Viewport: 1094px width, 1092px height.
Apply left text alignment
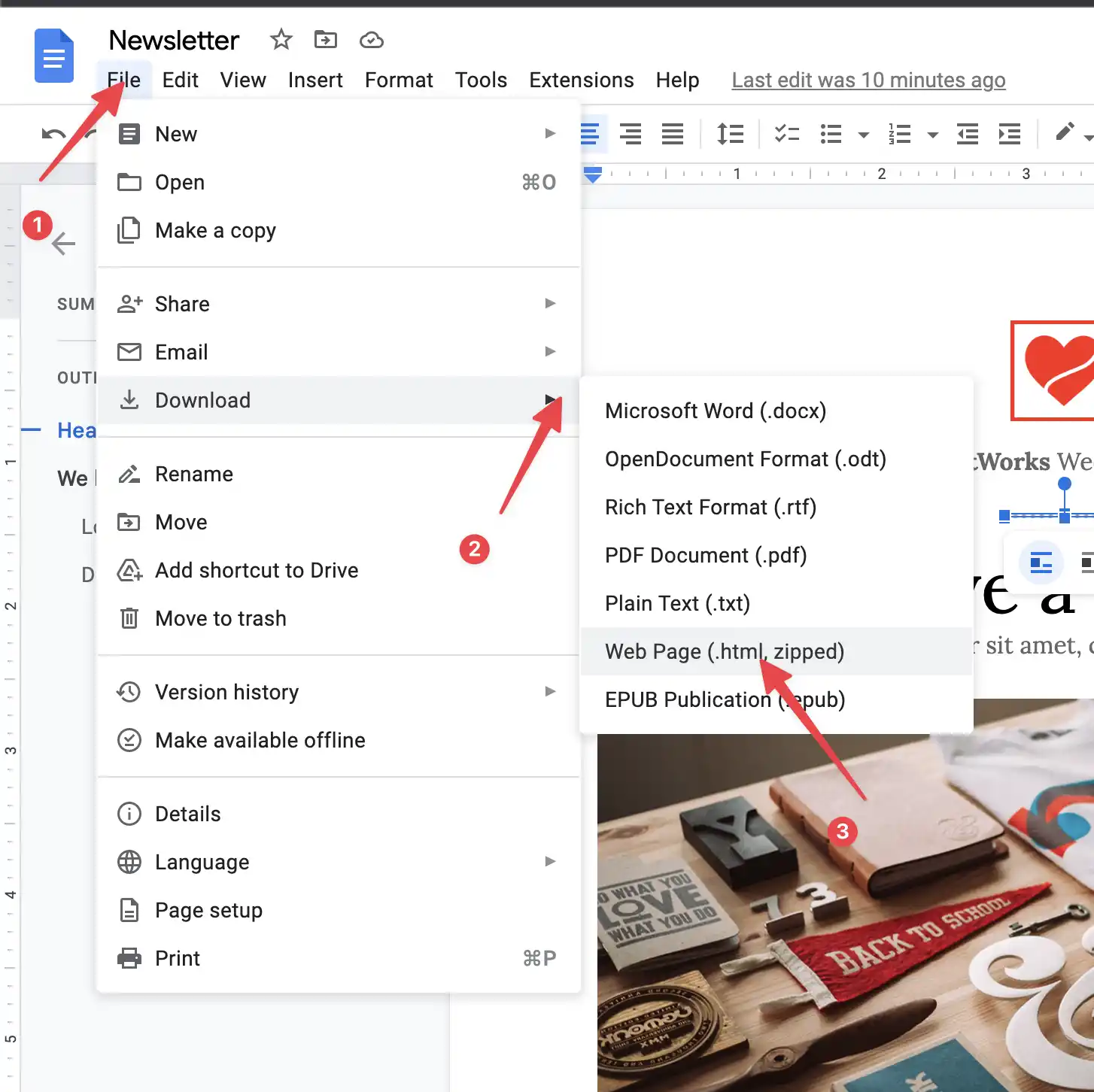coord(591,135)
